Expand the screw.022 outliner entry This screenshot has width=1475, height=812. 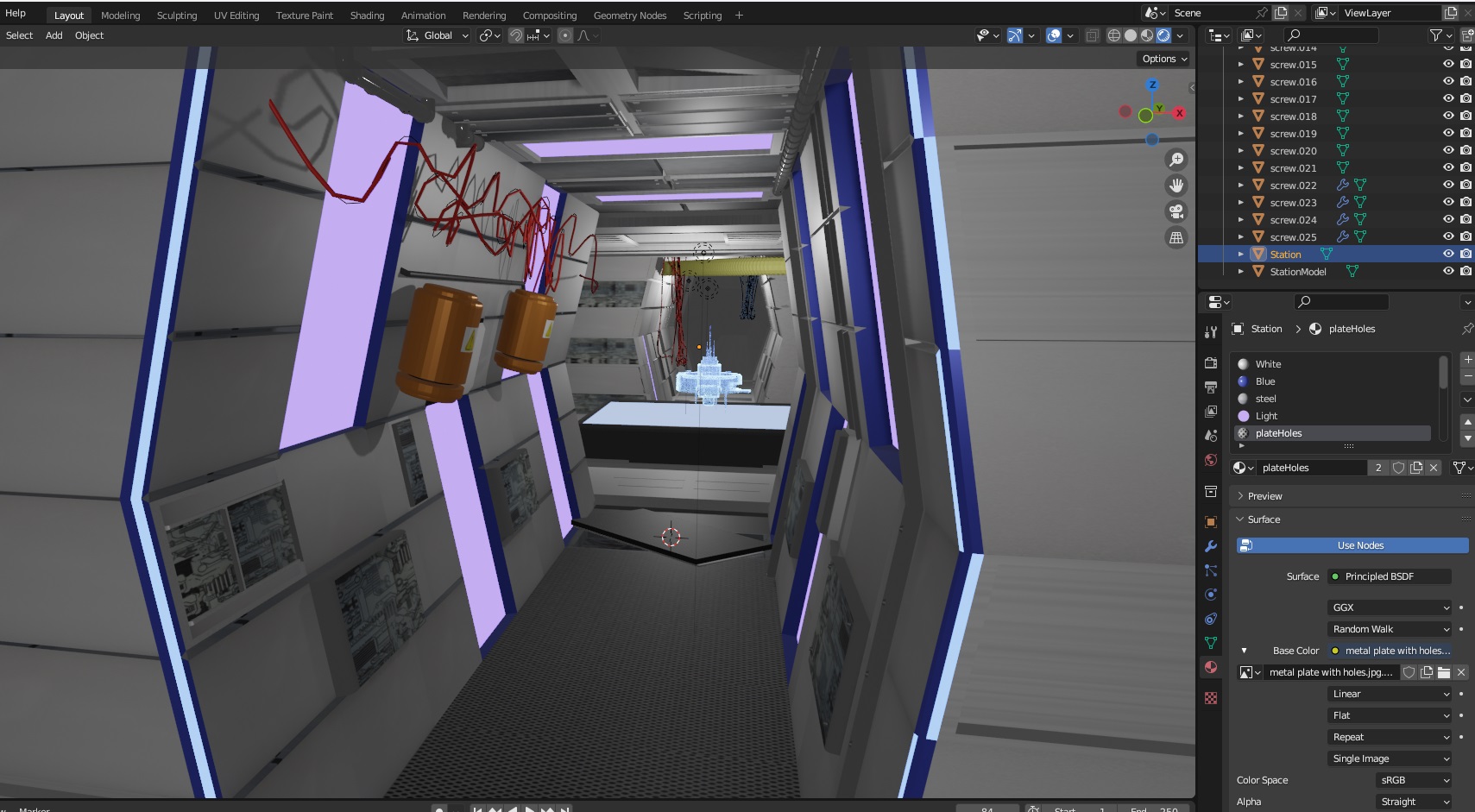[x=1241, y=185]
